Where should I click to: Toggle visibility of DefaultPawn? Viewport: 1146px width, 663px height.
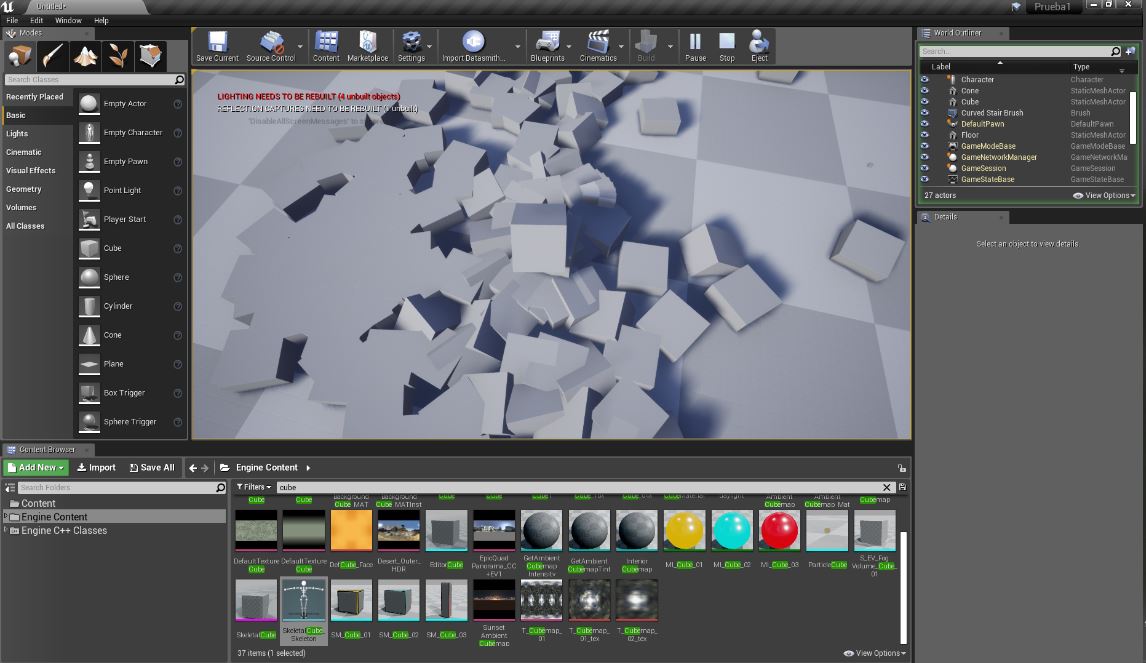click(x=925, y=124)
